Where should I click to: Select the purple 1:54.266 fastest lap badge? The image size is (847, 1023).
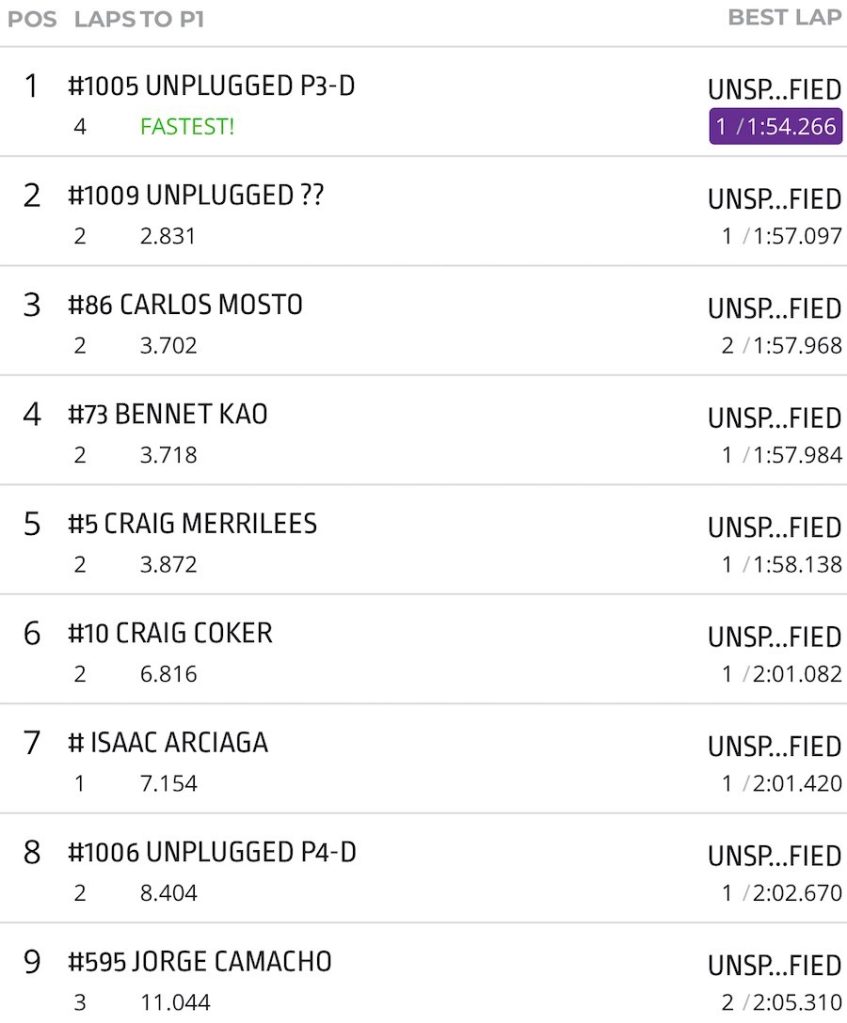(x=776, y=128)
